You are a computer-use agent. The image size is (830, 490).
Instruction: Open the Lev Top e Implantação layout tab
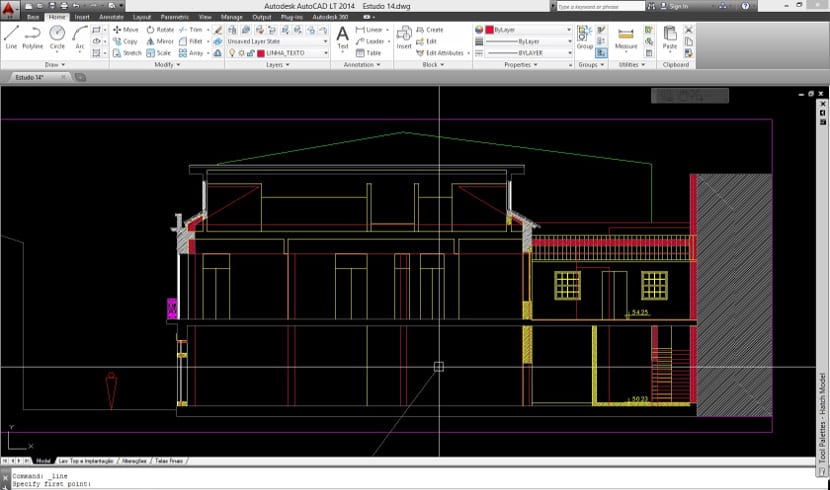[x=88, y=461]
